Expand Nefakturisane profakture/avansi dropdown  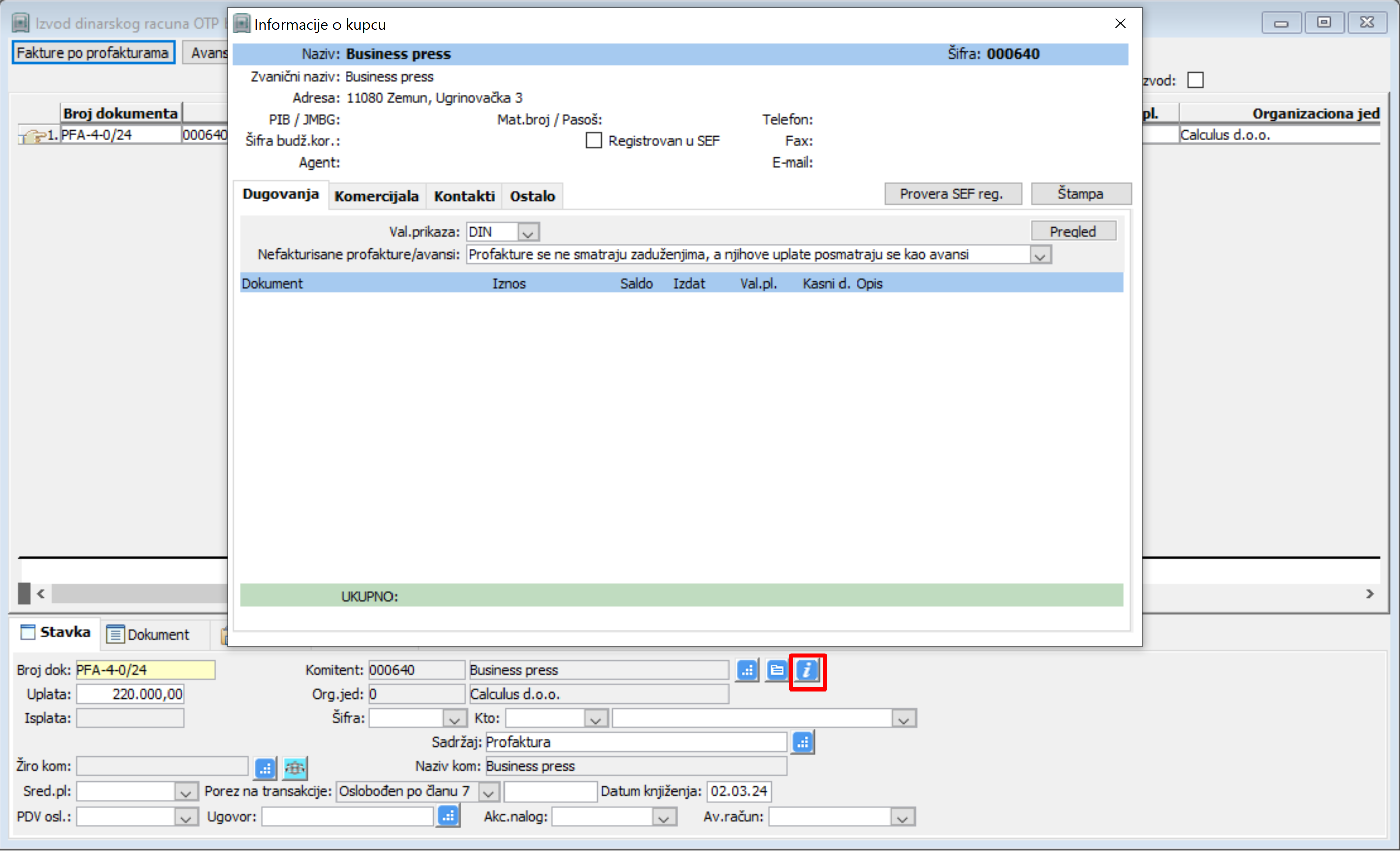[x=1040, y=255]
